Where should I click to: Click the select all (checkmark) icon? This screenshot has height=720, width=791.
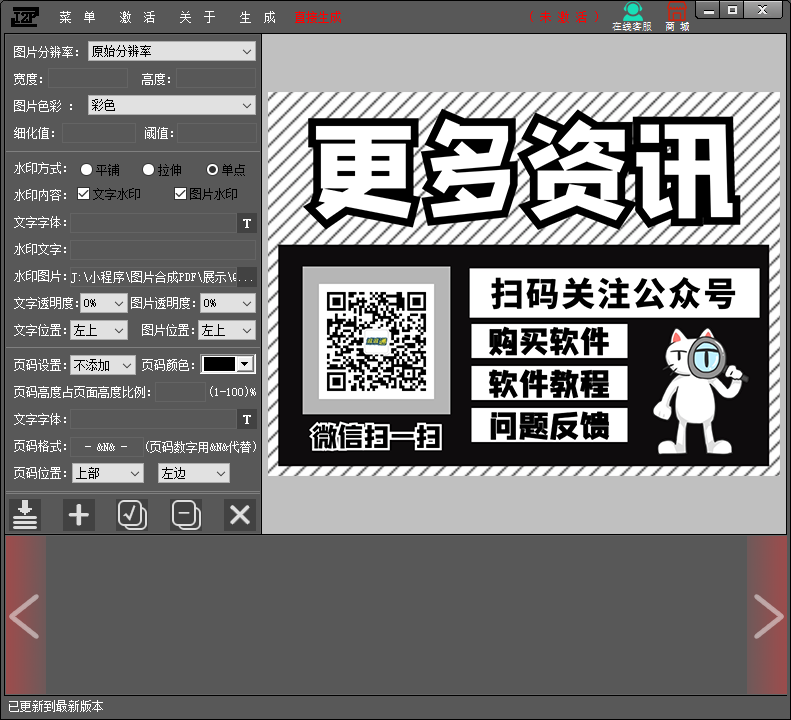click(x=132, y=514)
